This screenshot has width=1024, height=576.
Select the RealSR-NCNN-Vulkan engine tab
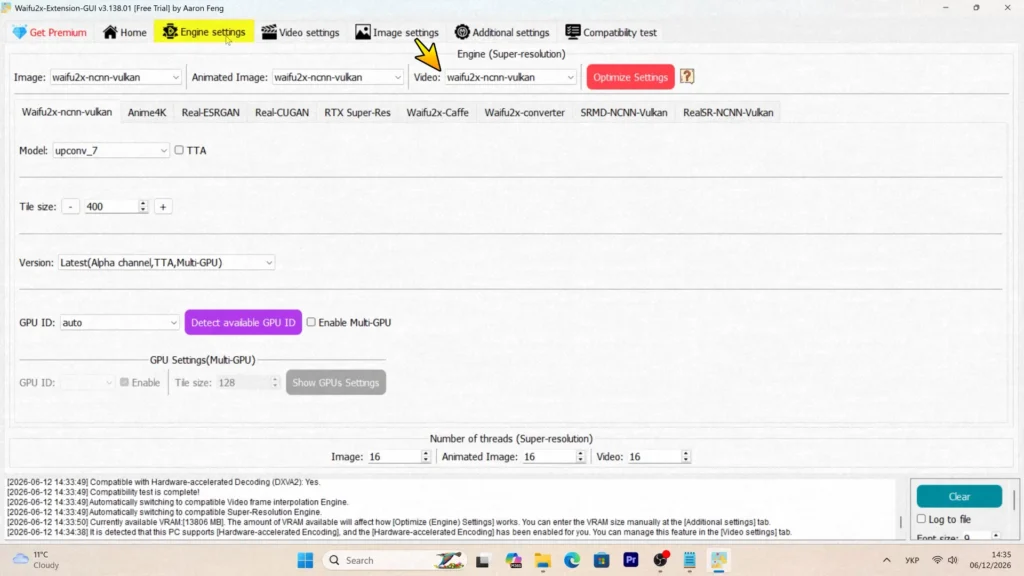728,112
